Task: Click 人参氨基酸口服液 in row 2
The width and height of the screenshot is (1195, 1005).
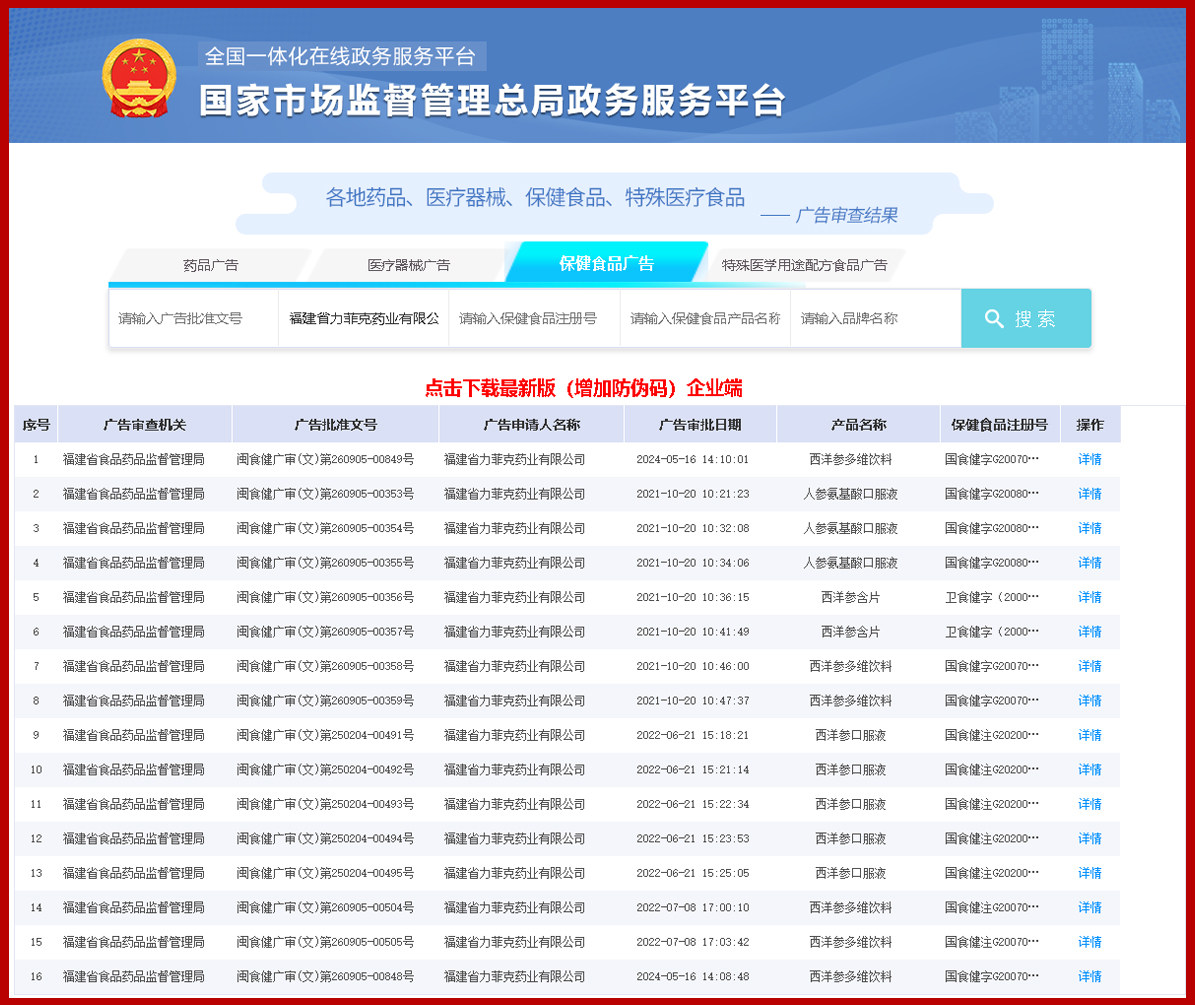Action: tap(851, 494)
